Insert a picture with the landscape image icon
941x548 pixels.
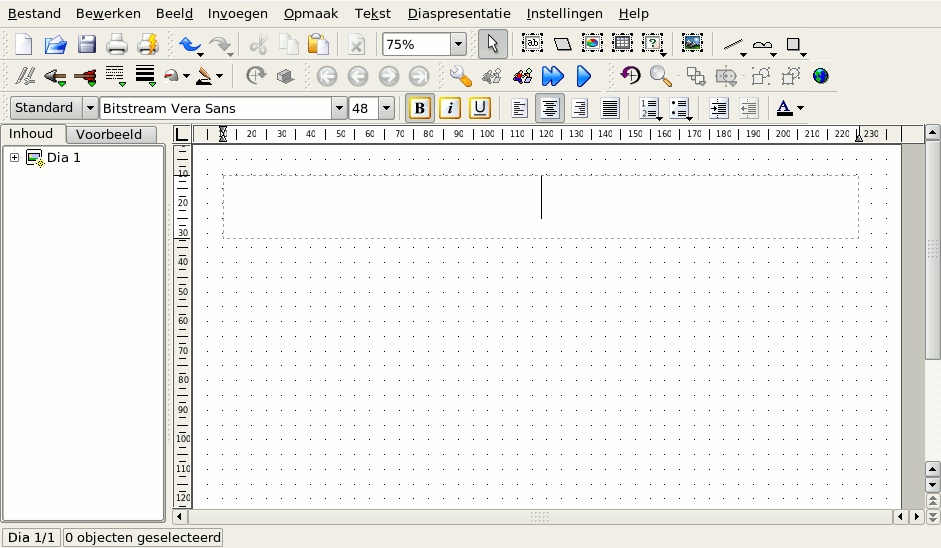[692, 44]
